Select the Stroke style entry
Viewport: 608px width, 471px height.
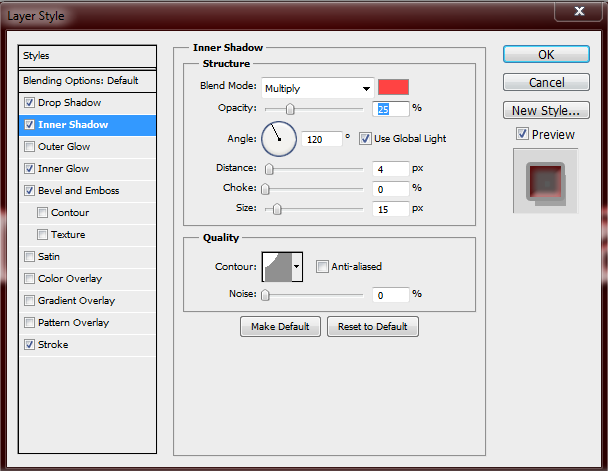53,345
